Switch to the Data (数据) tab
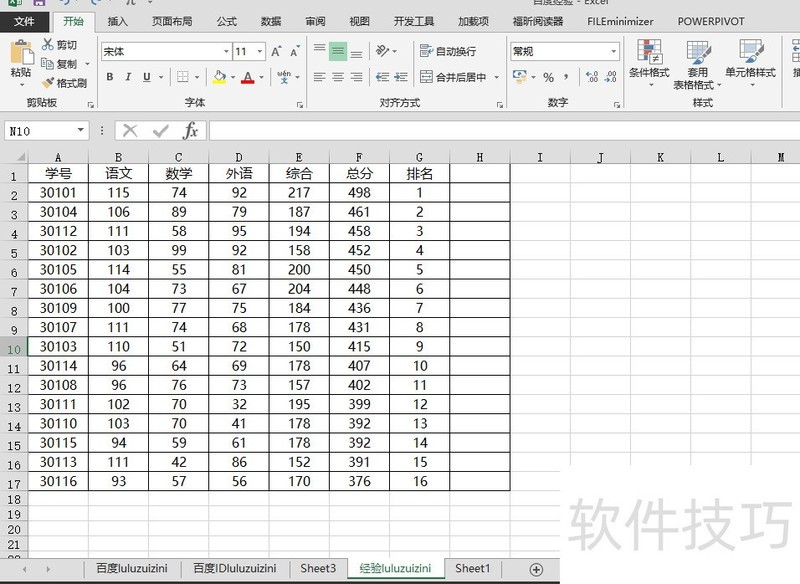Screen dimensions: 800x584 [x=271, y=21]
